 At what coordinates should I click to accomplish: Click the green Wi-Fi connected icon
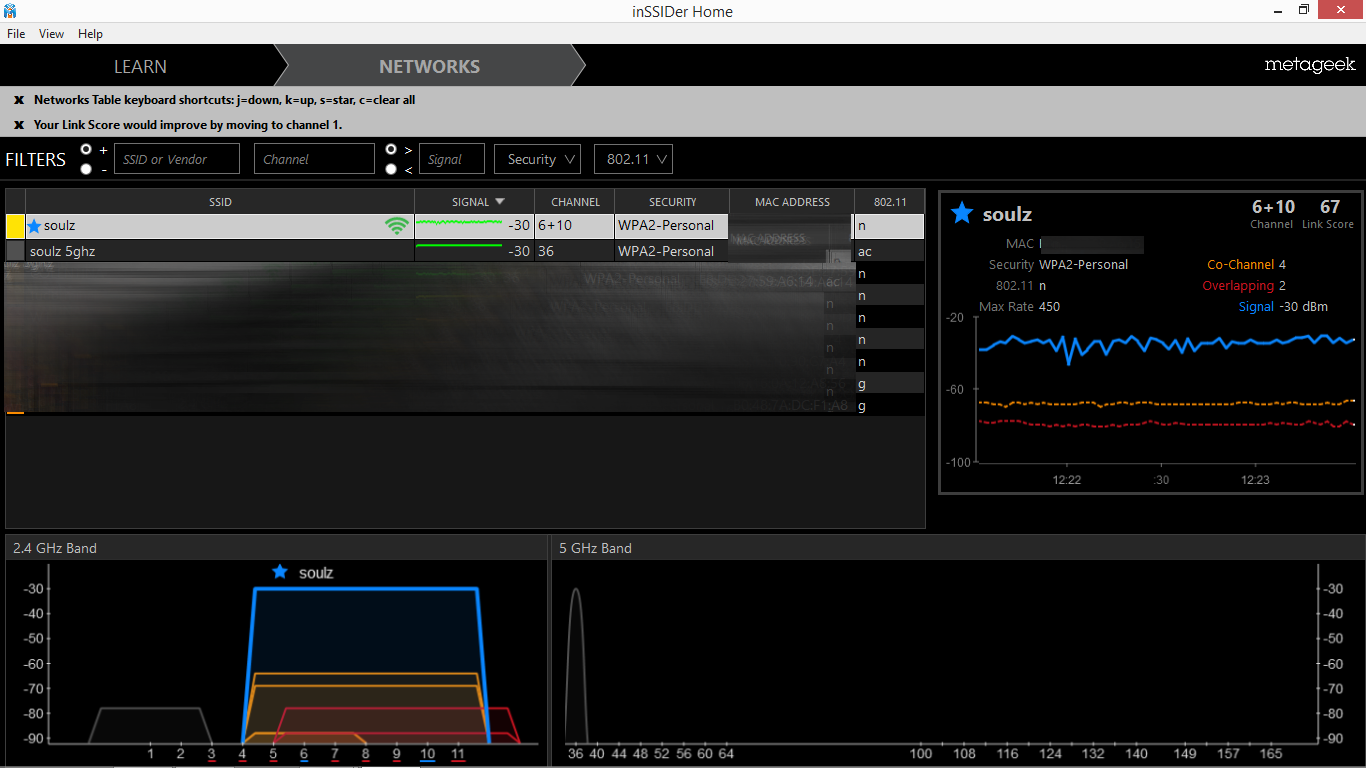(397, 226)
